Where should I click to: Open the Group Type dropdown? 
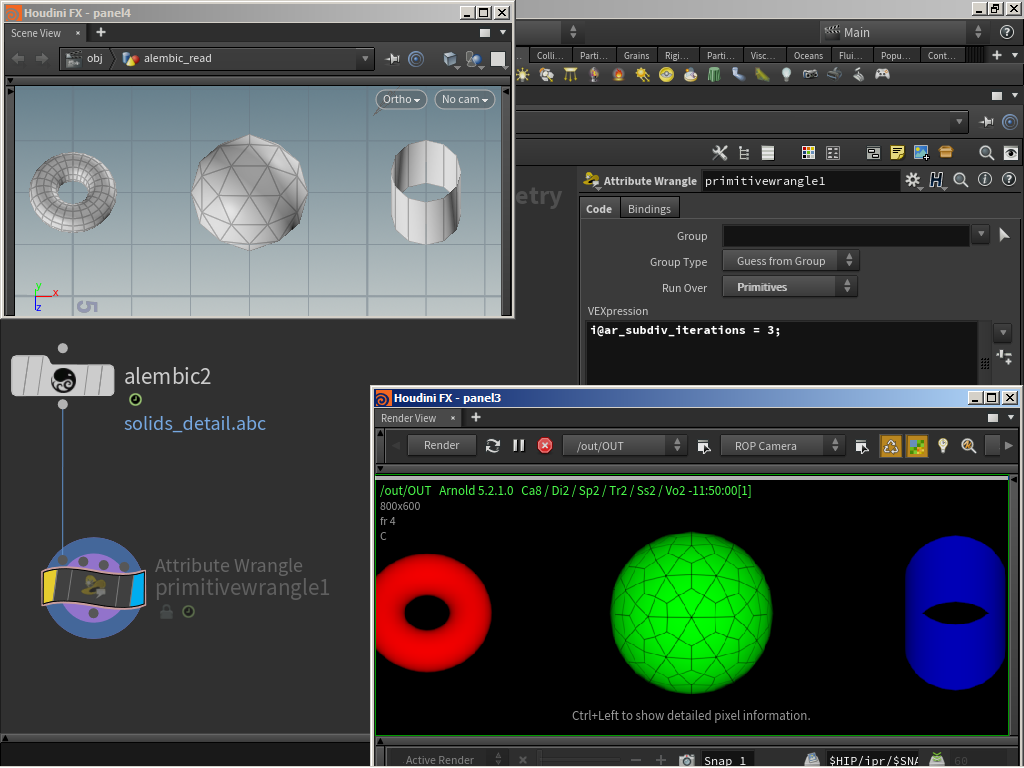pos(791,261)
